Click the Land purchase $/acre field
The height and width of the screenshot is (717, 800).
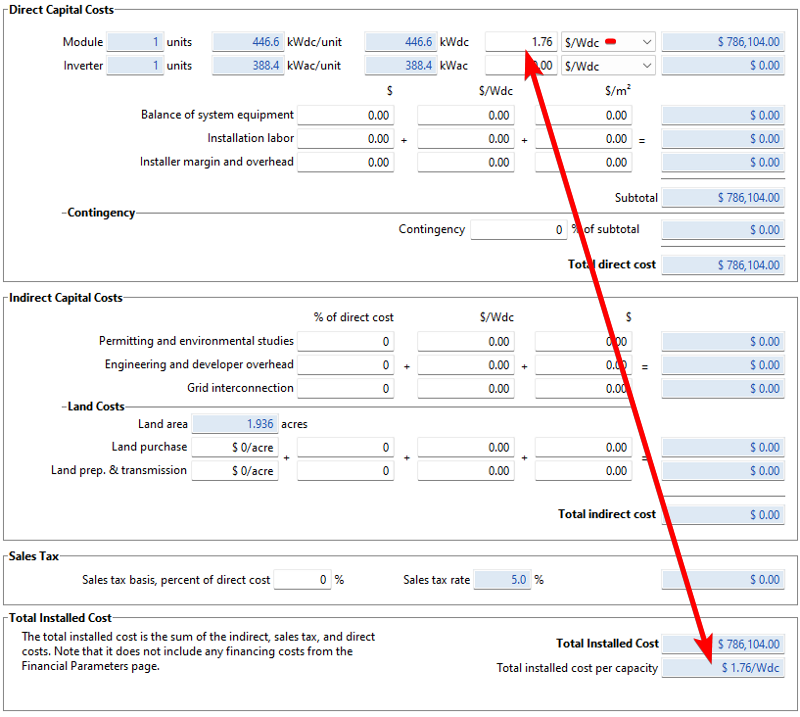(x=234, y=447)
